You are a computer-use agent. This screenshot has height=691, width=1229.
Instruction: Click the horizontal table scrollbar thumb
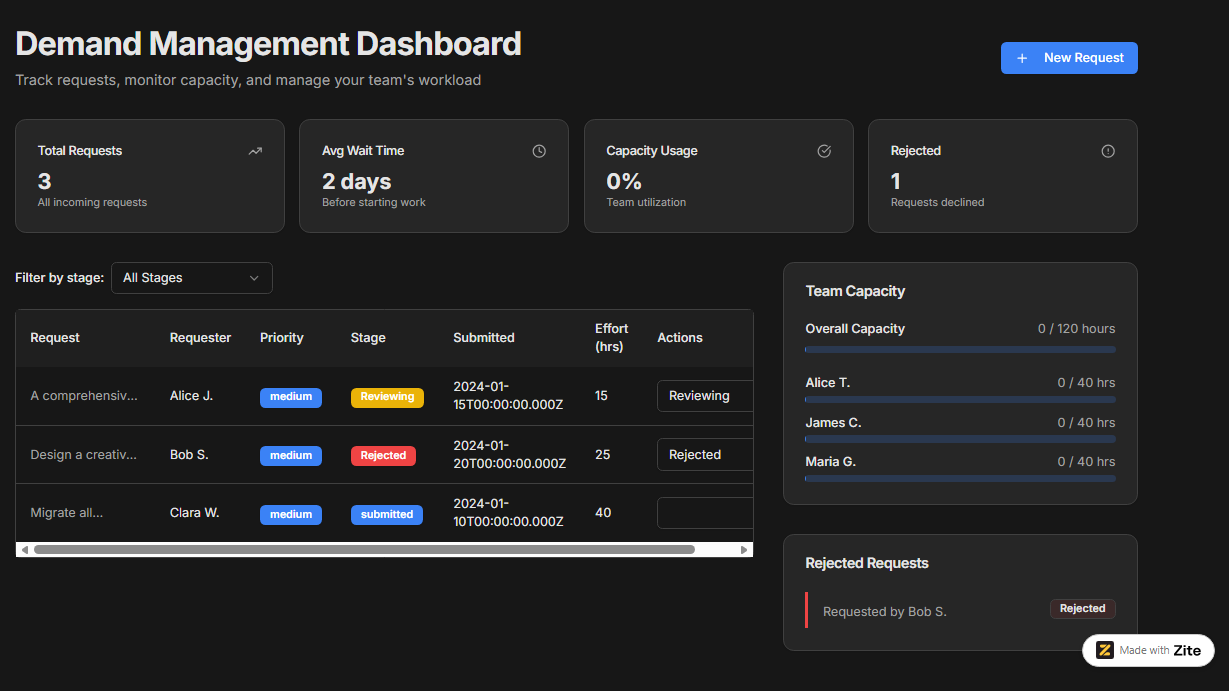tap(364, 549)
